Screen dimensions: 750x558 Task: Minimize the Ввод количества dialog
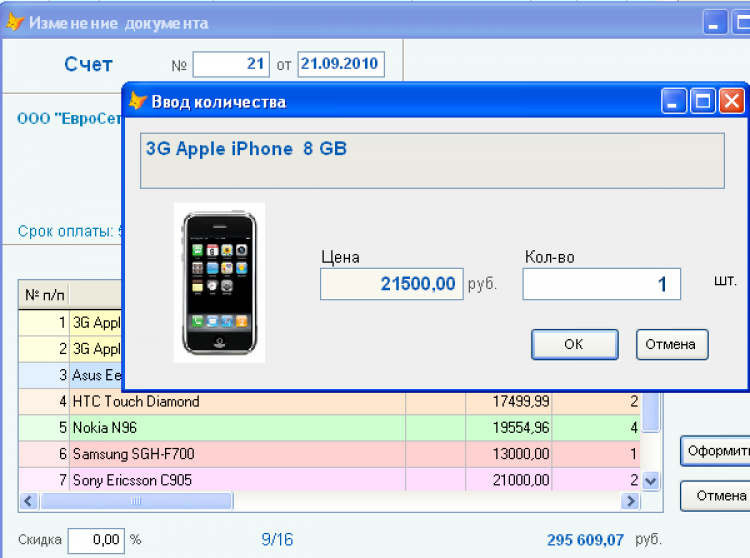pyautogui.click(x=673, y=101)
